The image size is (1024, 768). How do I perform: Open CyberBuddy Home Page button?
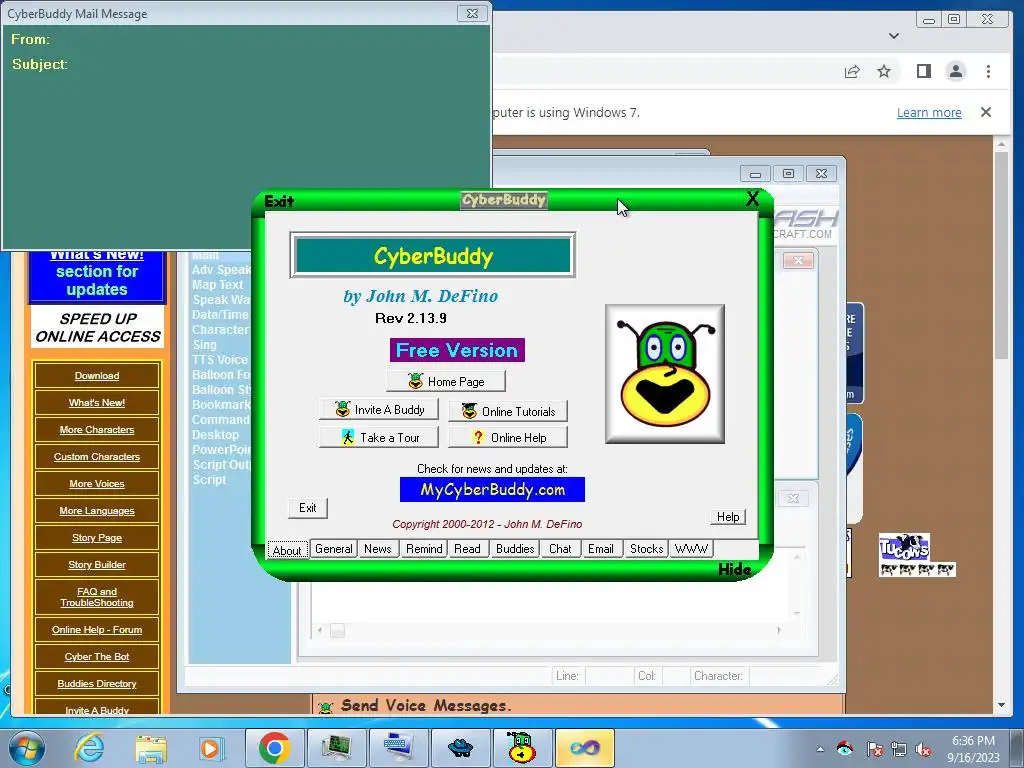[445, 381]
